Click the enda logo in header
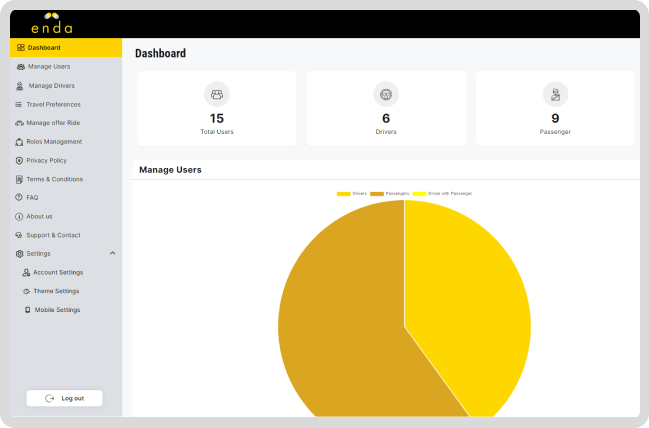 [52, 23]
